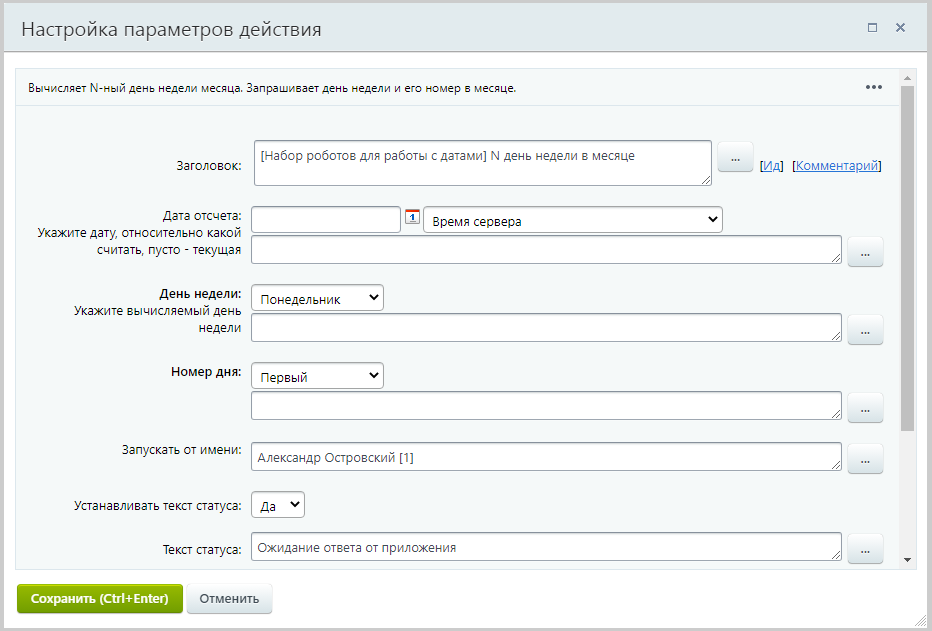Open the Первый day number dropdown
The width and height of the screenshot is (932, 631).
click(317, 376)
